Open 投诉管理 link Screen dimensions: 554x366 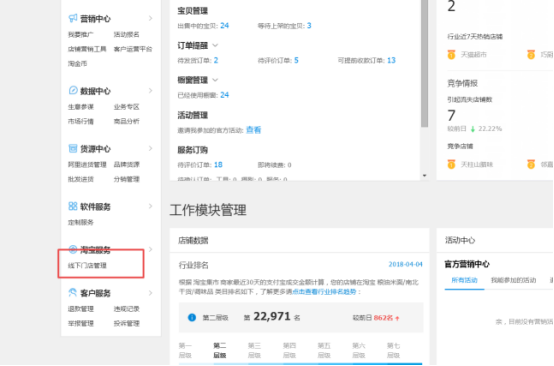(126, 323)
